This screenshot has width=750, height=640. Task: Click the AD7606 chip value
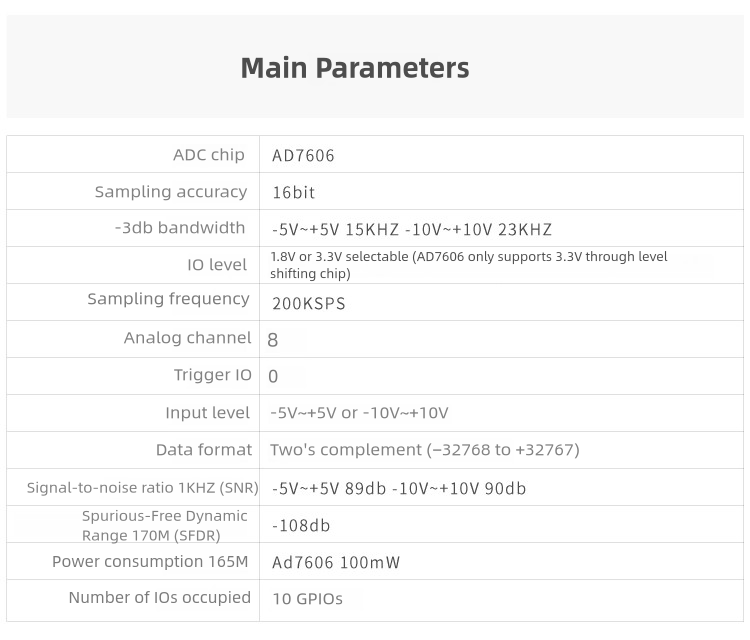[303, 155]
